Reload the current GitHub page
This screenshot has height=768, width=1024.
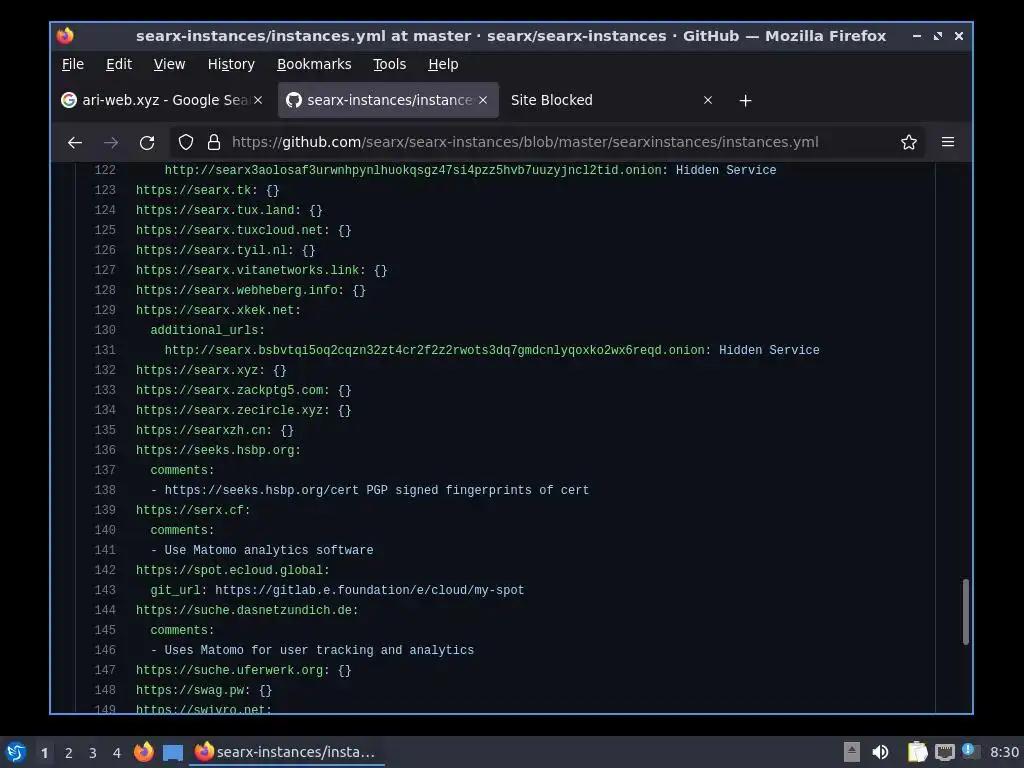[147, 142]
